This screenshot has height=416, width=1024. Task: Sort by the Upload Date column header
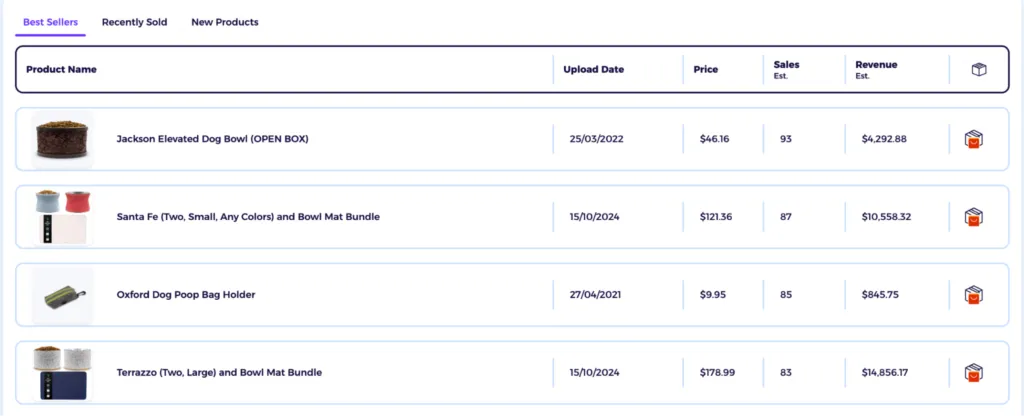(x=593, y=70)
